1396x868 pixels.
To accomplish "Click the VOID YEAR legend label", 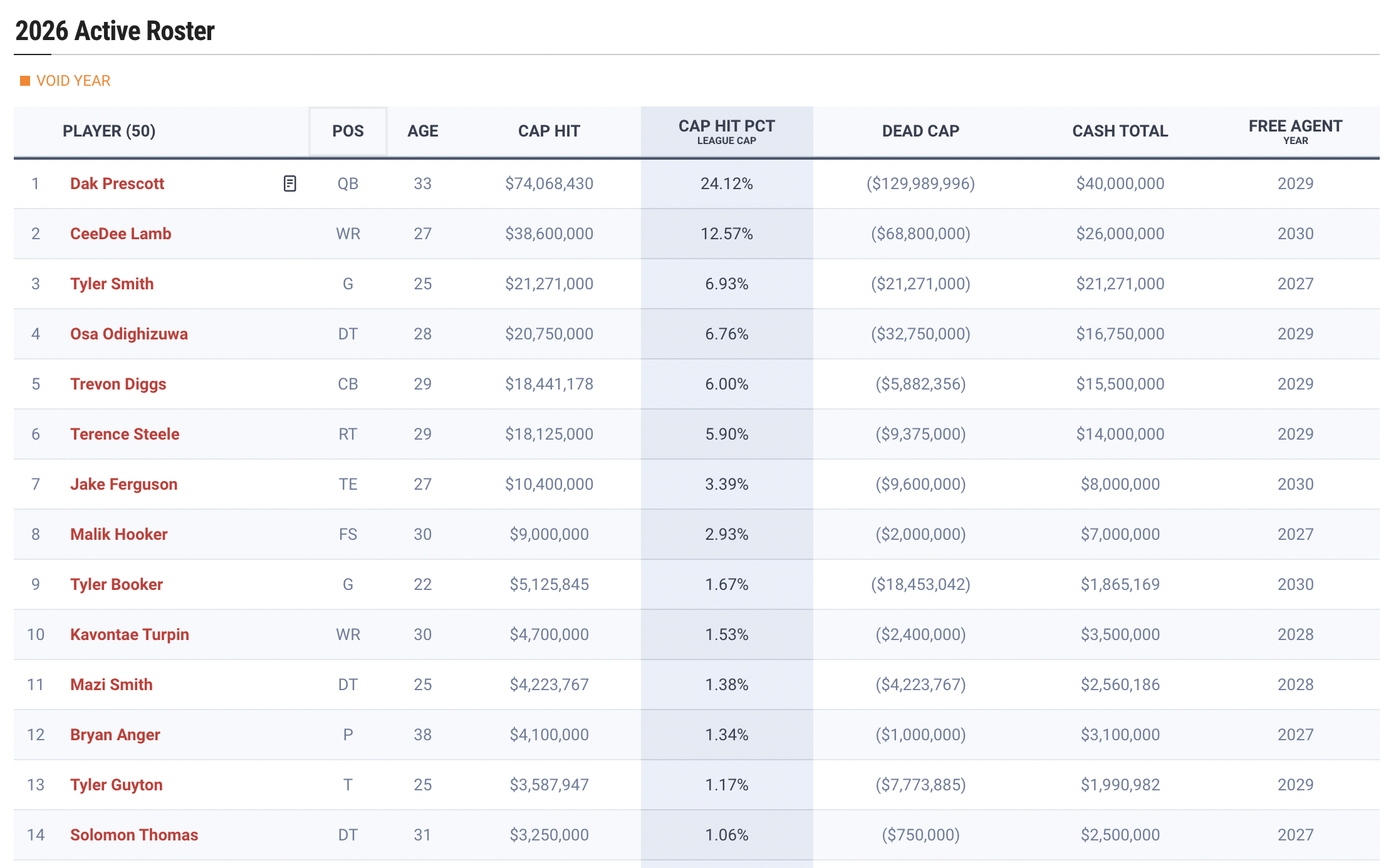I will point(73,81).
